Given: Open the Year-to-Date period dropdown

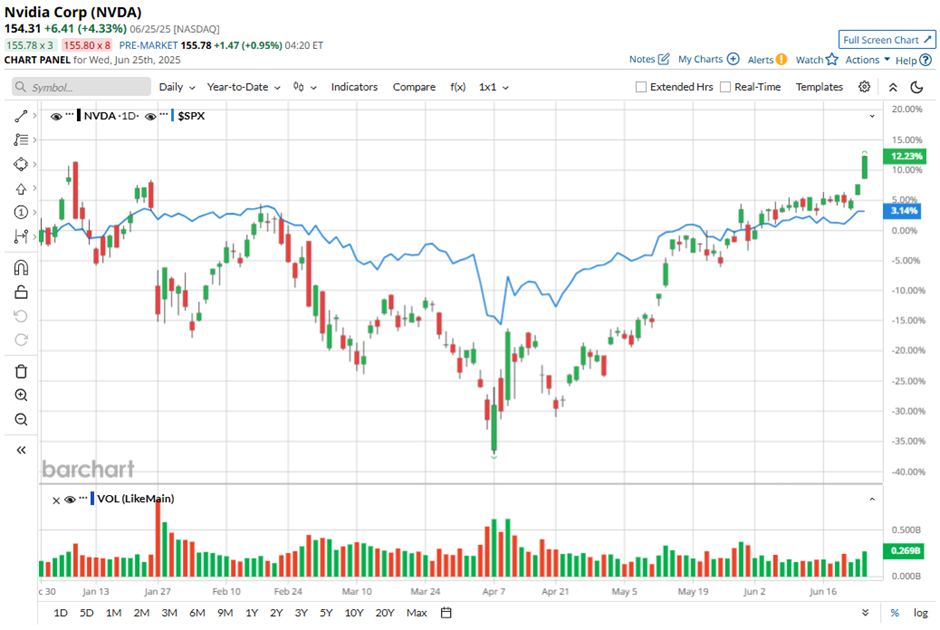Looking at the screenshot, I should (243, 87).
